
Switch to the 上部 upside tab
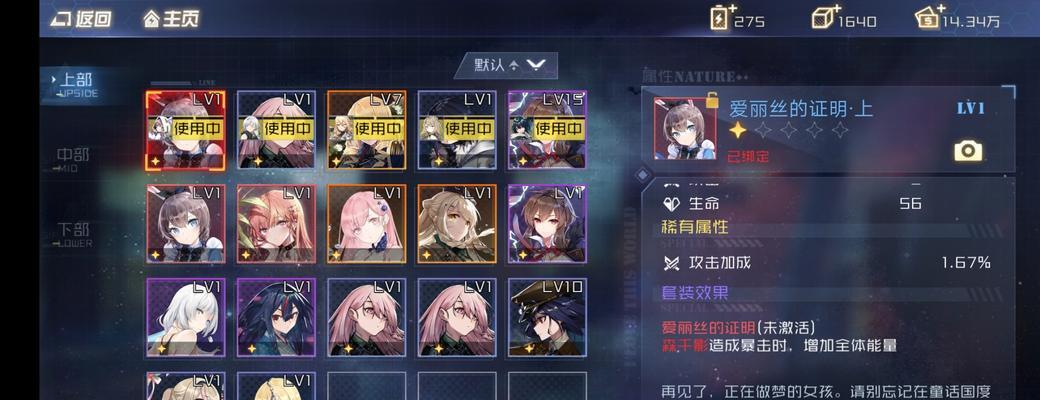[76, 85]
